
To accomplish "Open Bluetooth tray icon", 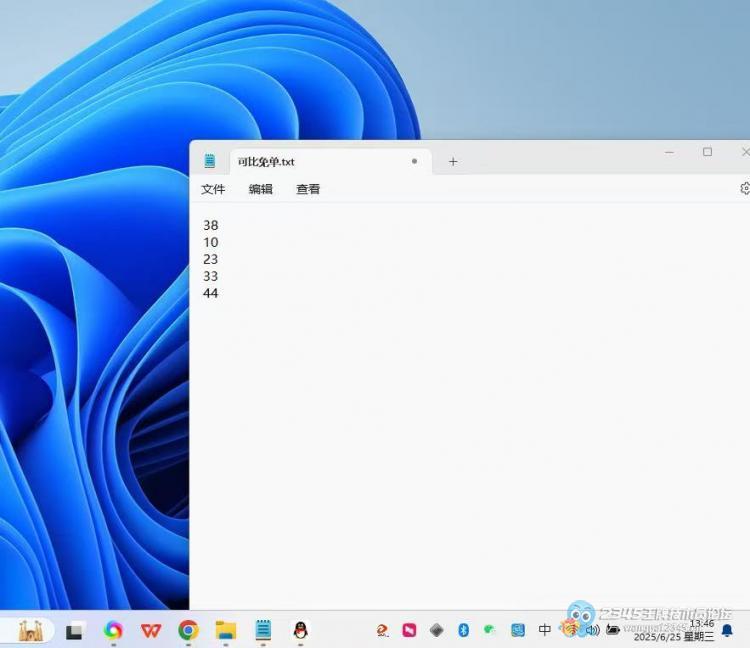I will click(x=463, y=630).
